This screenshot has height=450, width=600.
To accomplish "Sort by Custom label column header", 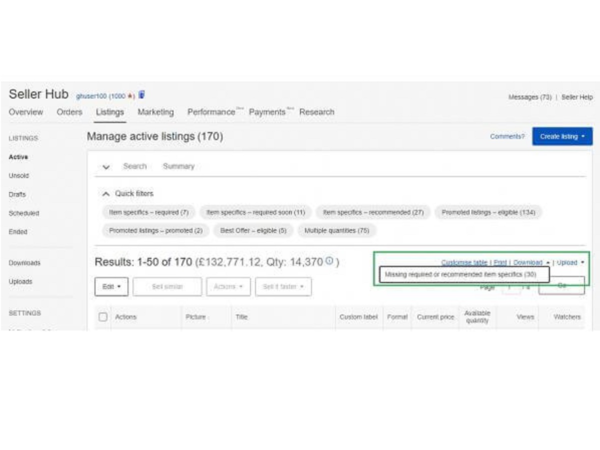I will 359,317.
